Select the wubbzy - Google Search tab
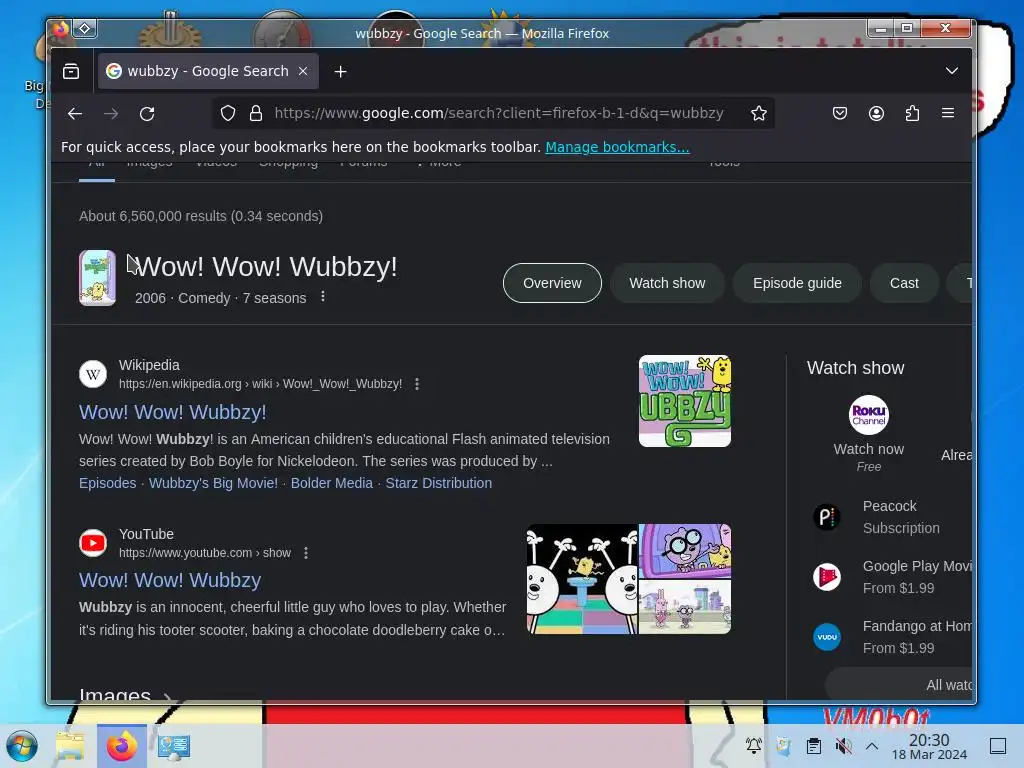1024x768 pixels. 208,71
